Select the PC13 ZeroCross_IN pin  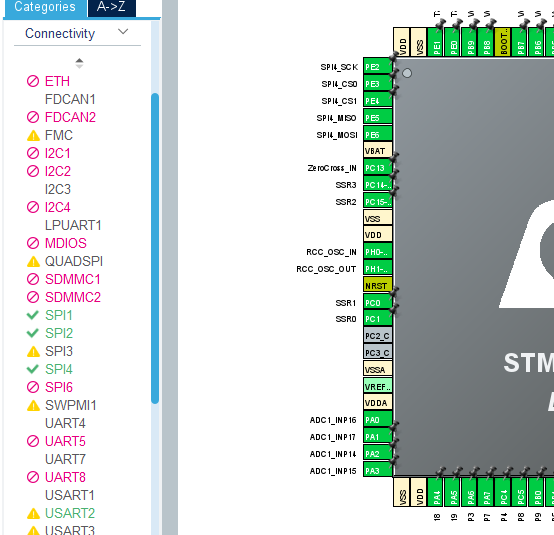coord(377,168)
